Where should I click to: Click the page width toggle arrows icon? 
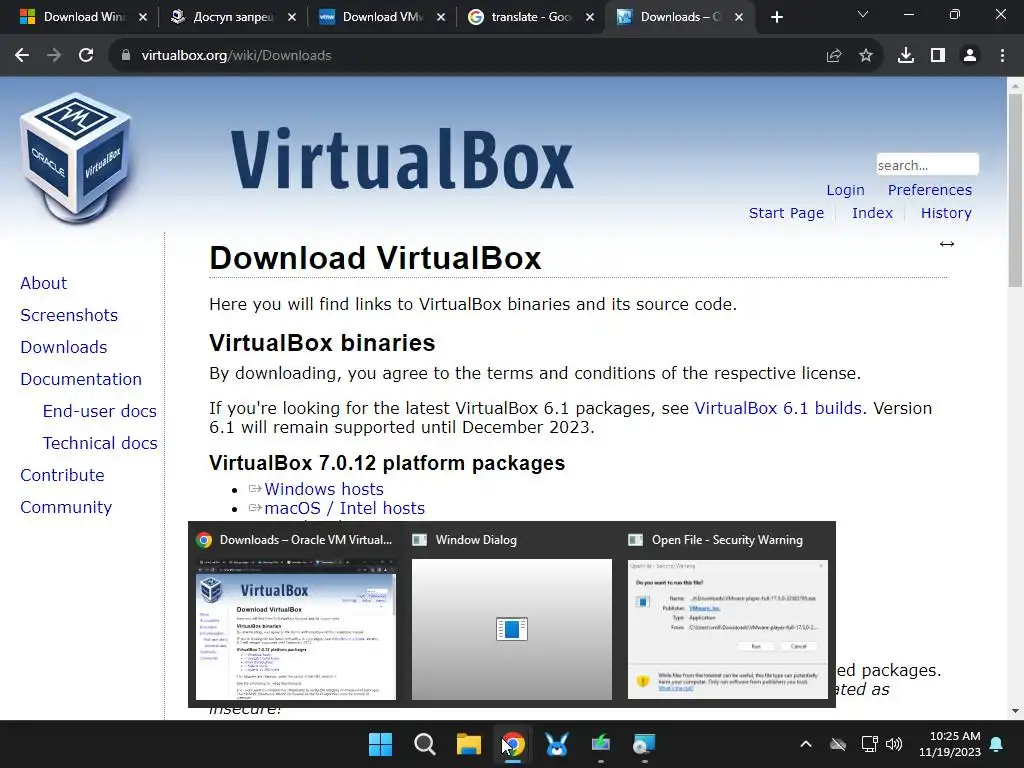point(947,244)
